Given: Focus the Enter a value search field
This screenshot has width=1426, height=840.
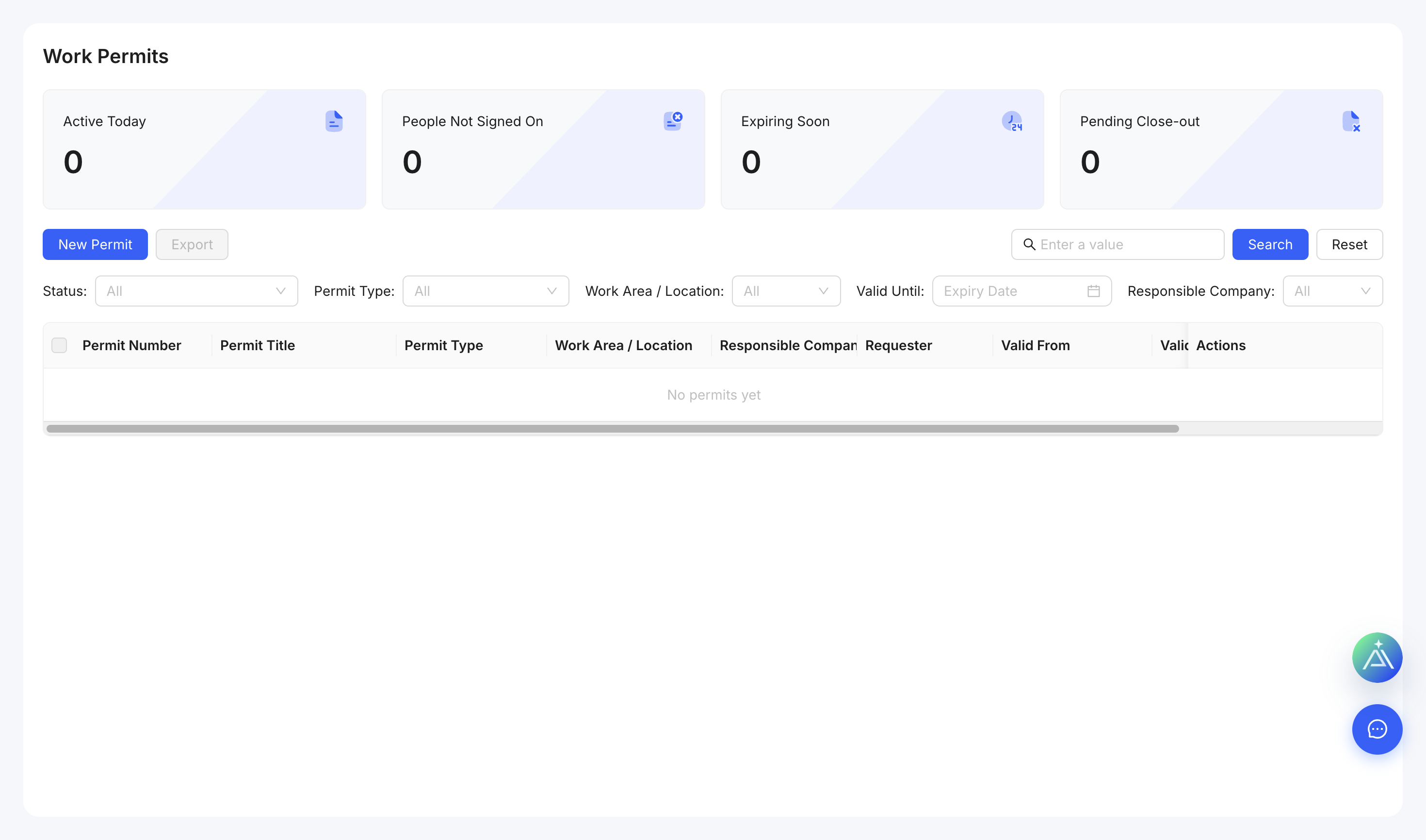Looking at the screenshot, I should (x=1118, y=244).
